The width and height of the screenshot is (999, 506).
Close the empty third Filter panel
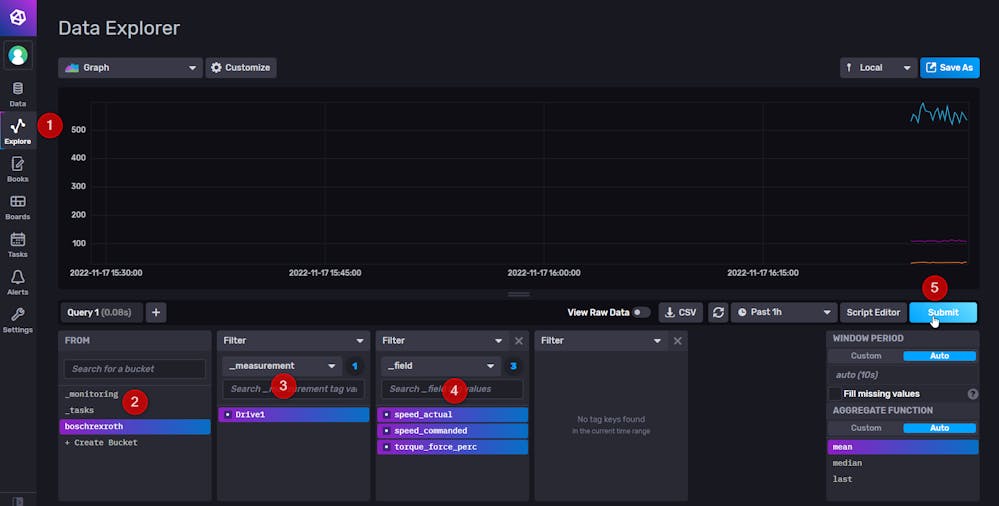677,341
